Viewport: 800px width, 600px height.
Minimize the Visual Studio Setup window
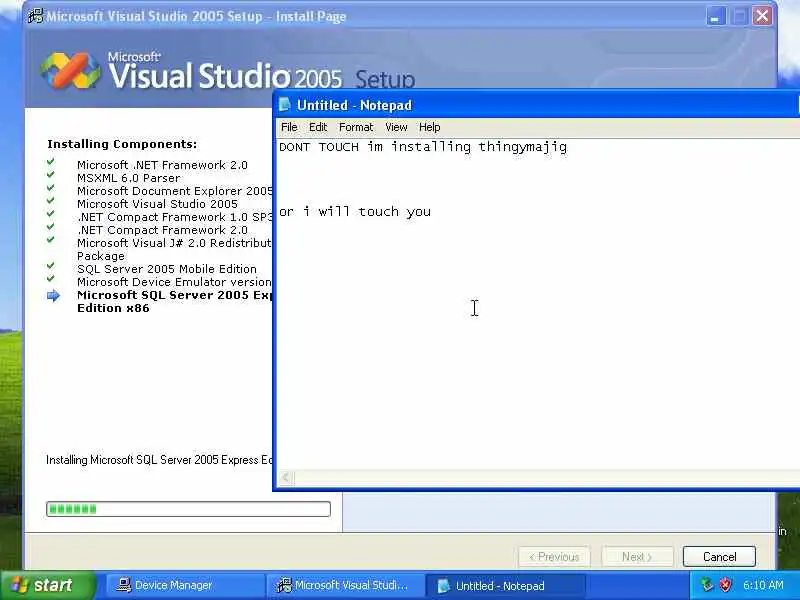[x=716, y=16]
